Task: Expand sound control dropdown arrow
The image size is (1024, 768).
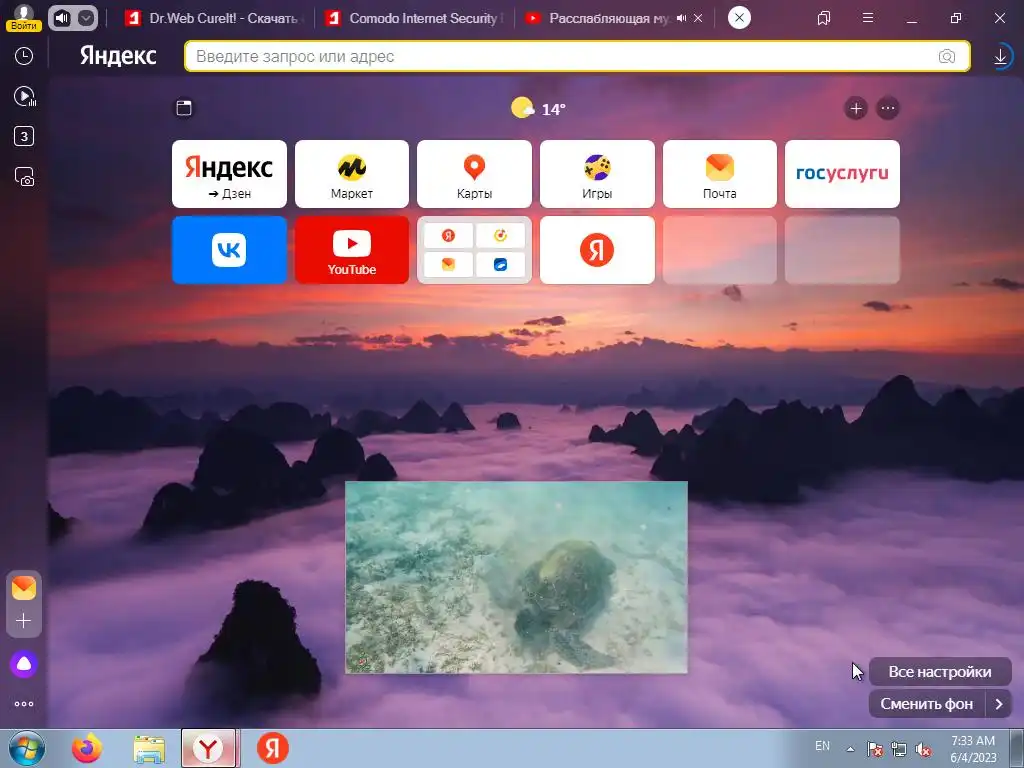Action: [x=86, y=18]
